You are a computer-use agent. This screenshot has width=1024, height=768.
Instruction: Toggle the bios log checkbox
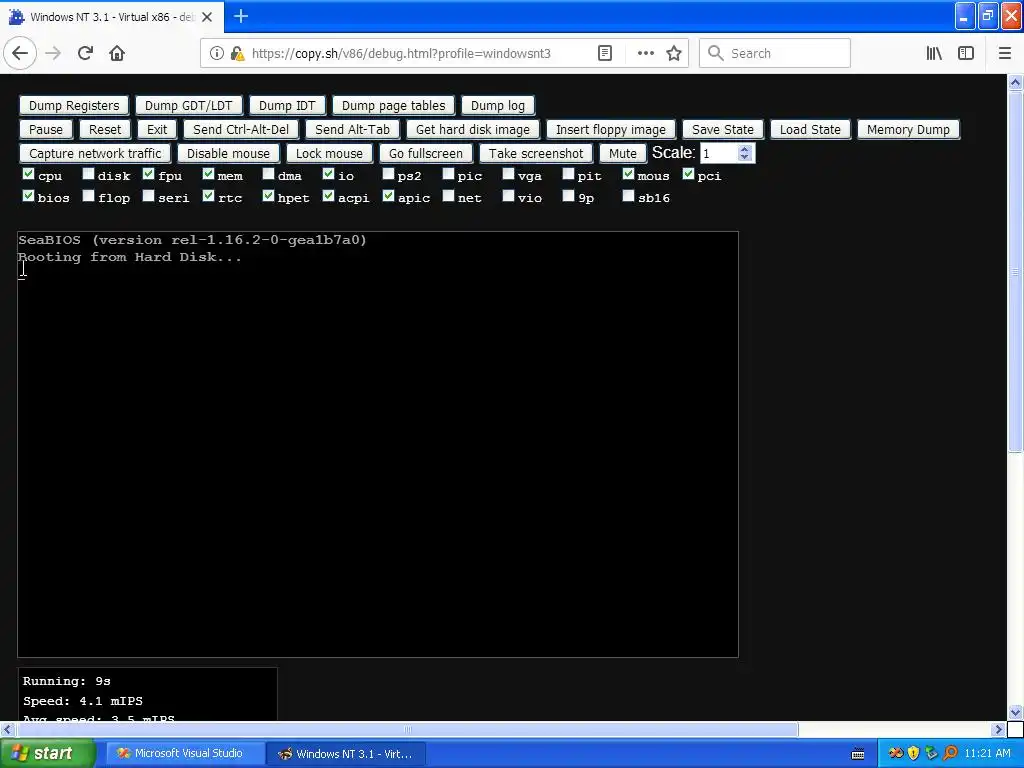(x=28, y=196)
